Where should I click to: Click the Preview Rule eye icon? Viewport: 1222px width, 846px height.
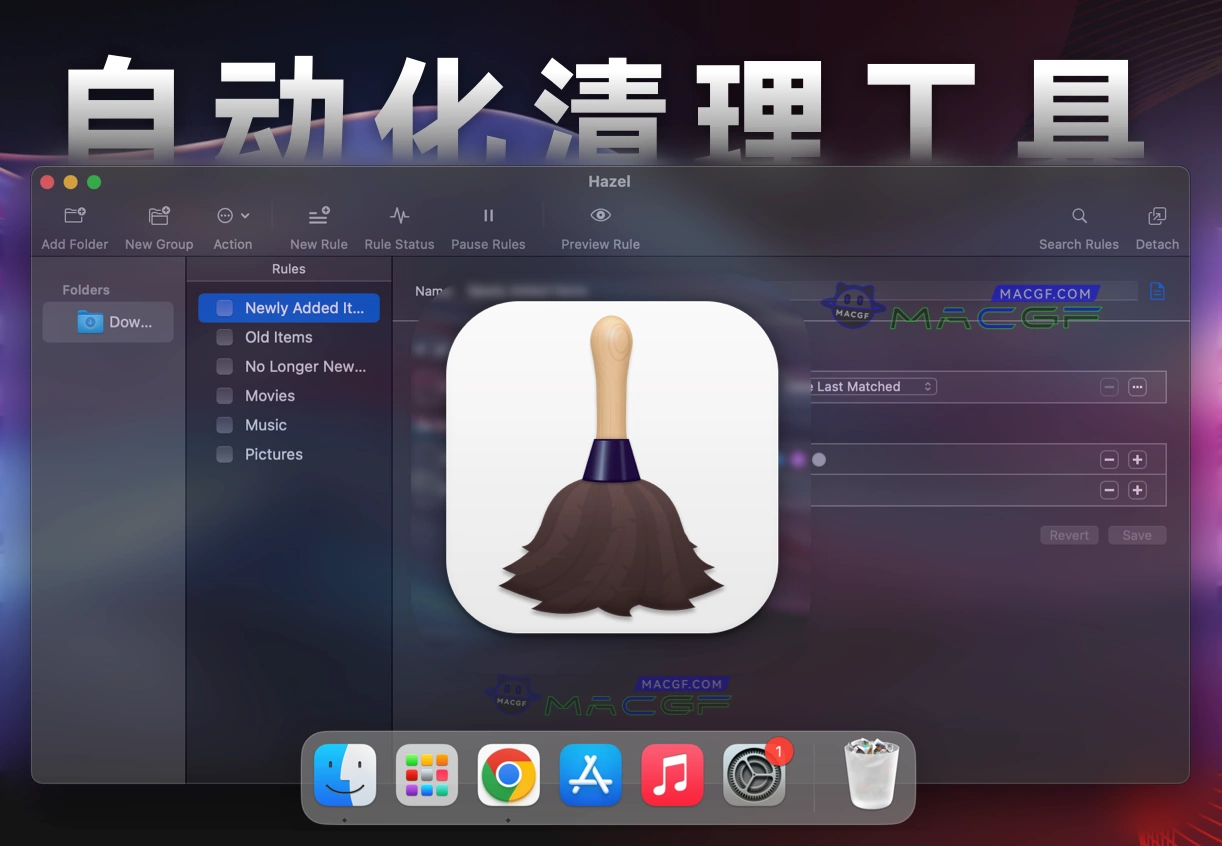point(600,215)
